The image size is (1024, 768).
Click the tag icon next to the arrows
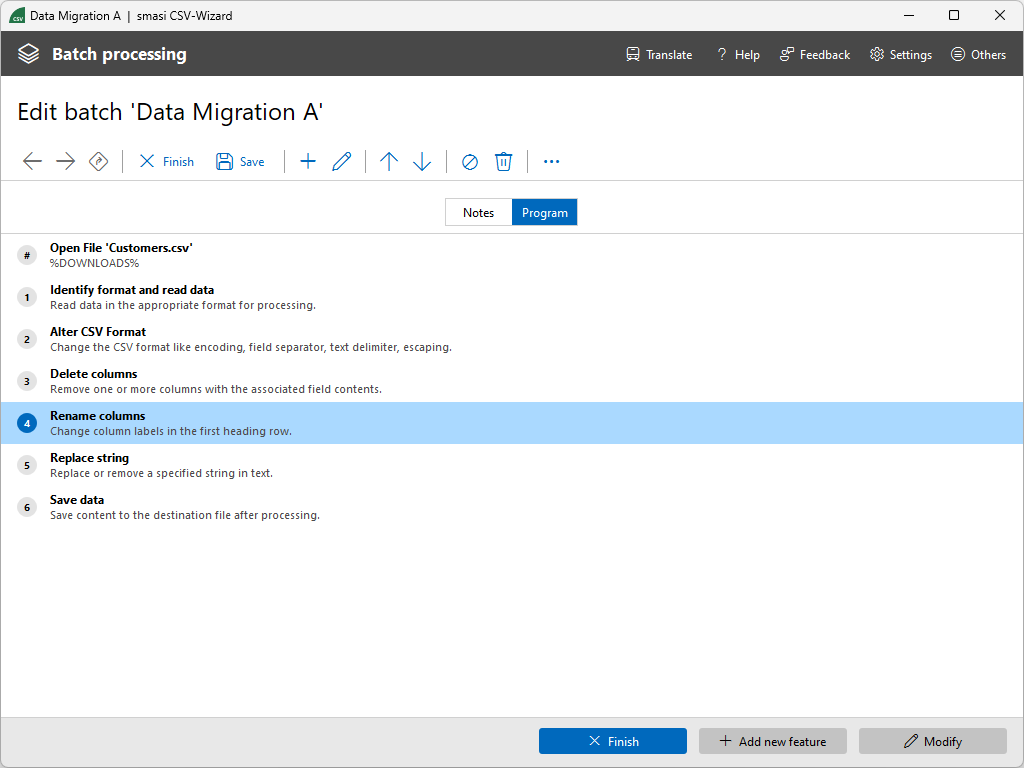(98, 161)
